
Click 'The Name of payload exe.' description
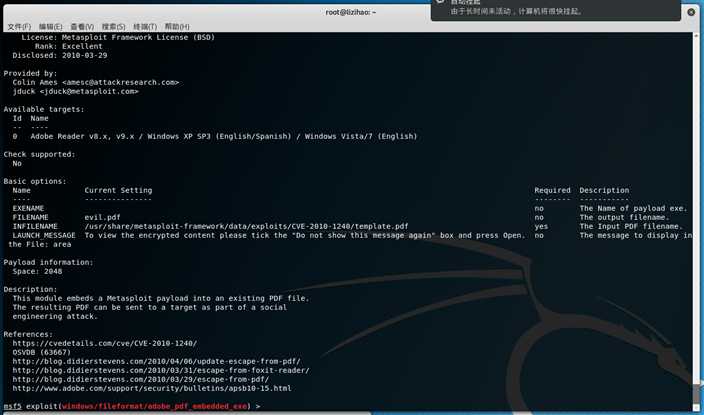[633, 208]
